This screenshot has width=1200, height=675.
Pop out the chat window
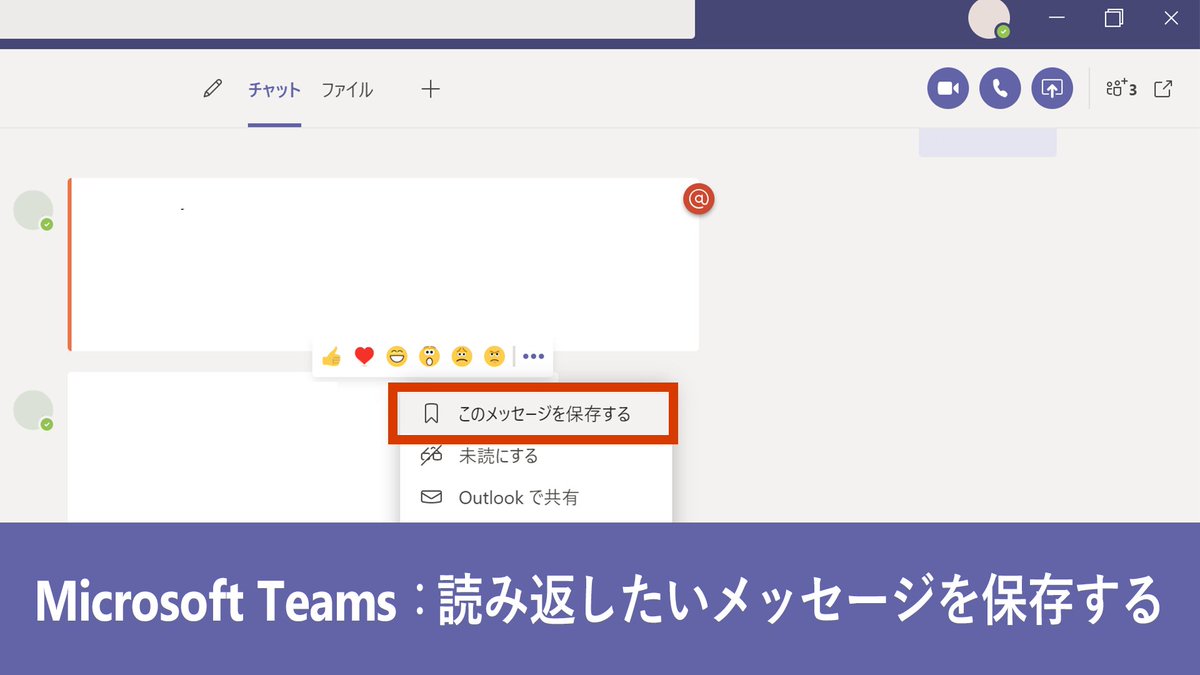coord(1163,89)
